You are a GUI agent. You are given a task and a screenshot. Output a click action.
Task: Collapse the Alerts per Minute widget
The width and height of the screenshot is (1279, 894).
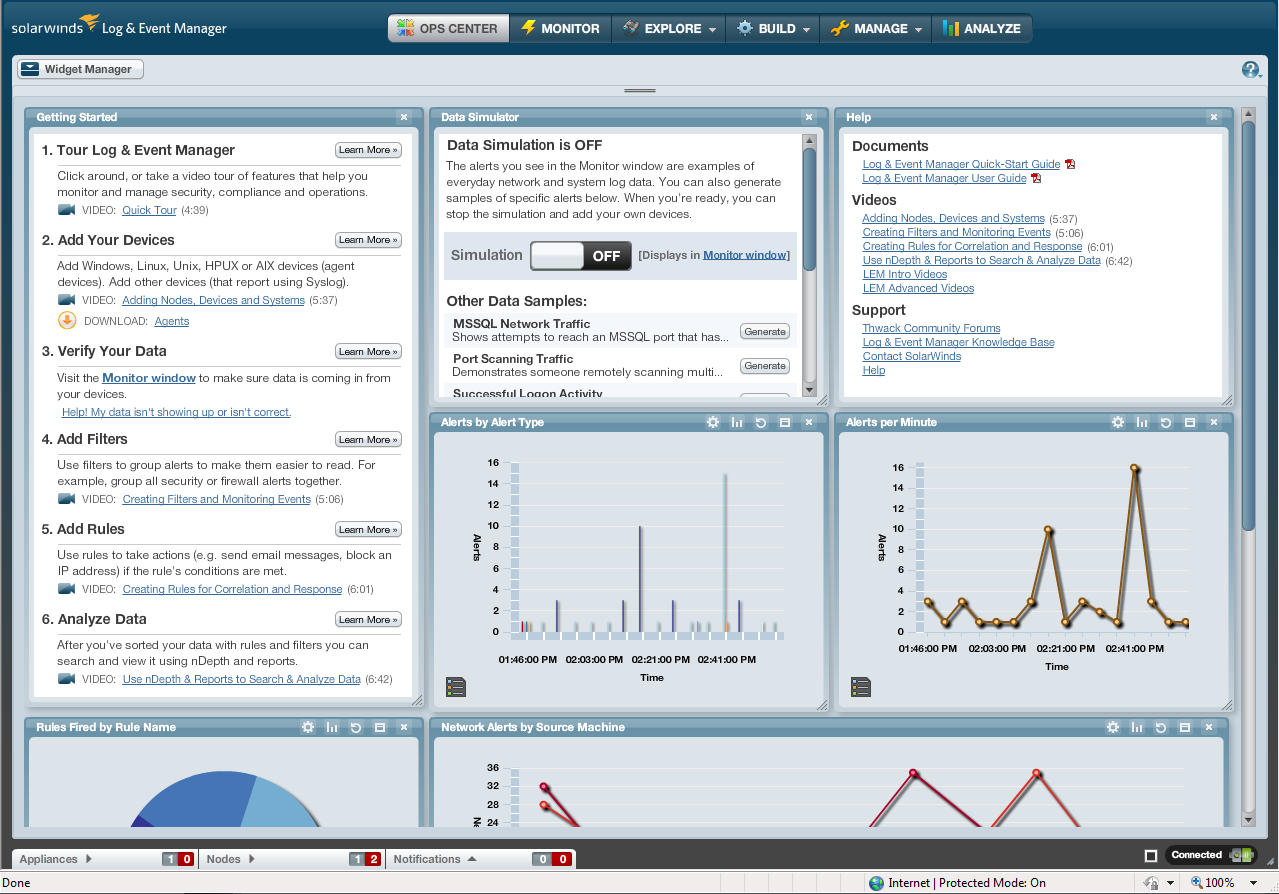click(x=1190, y=422)
